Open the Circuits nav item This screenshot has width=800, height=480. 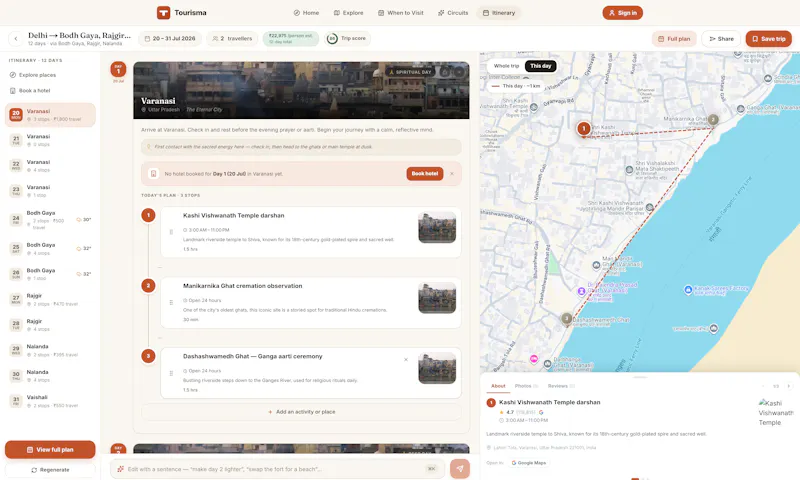click(453, 13)
